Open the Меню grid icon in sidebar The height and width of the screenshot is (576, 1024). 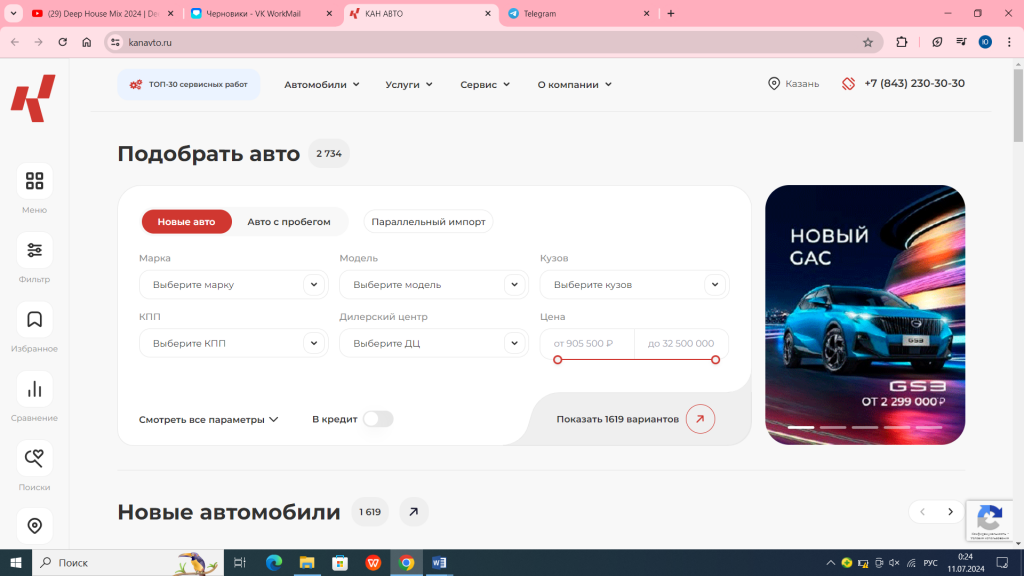[35, 181]
